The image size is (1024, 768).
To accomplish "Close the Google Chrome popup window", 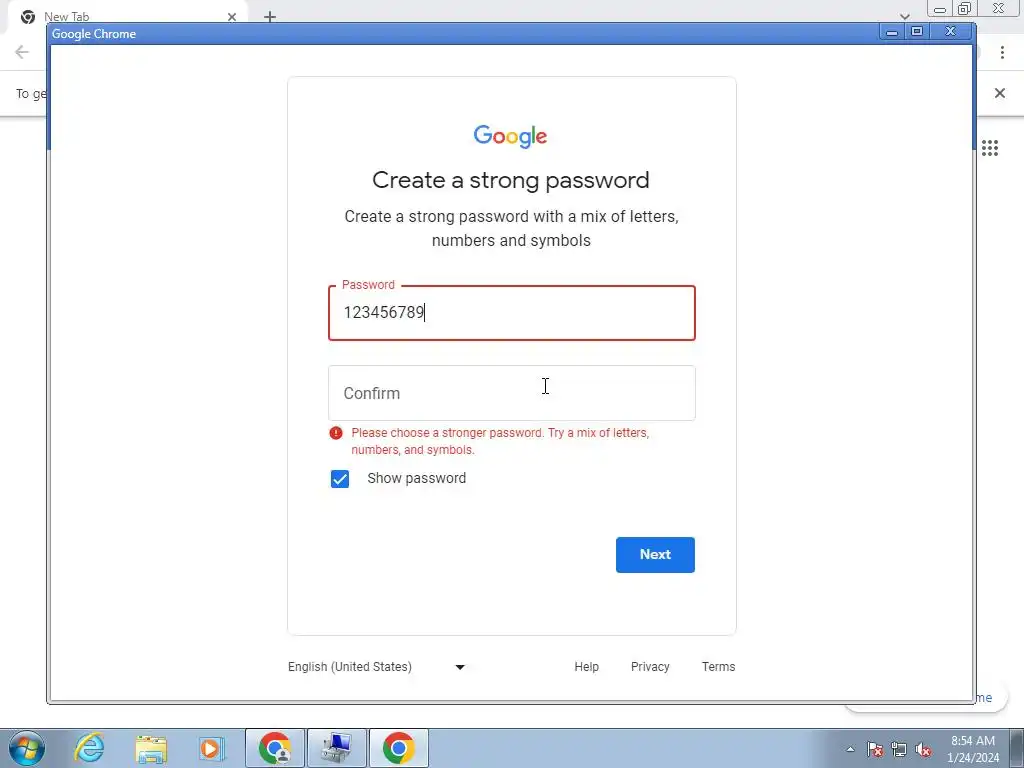I will pyautogui.click(x=951, y=32).
